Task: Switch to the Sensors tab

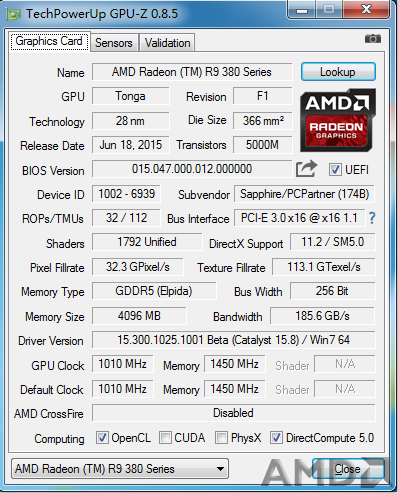Action: (114, 43)
